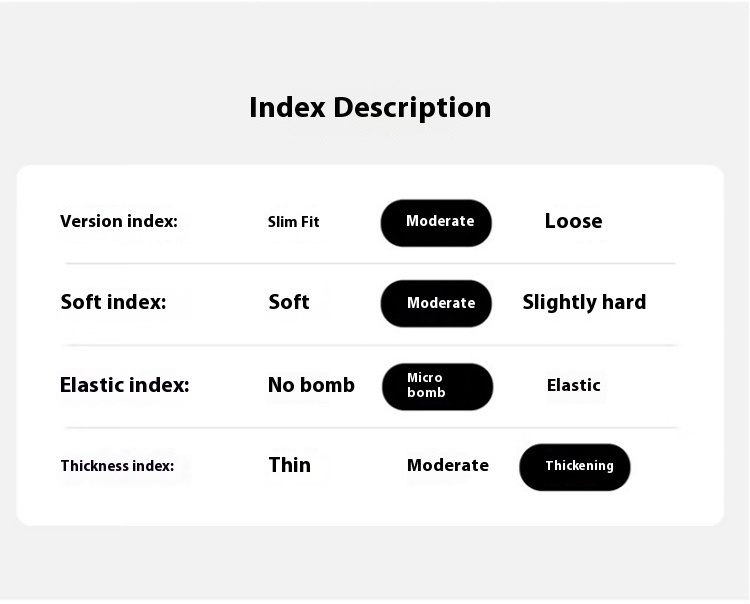Click divider line below Soft index row
The height and width of the screenshot is (604, 750).
coord(372,345)
